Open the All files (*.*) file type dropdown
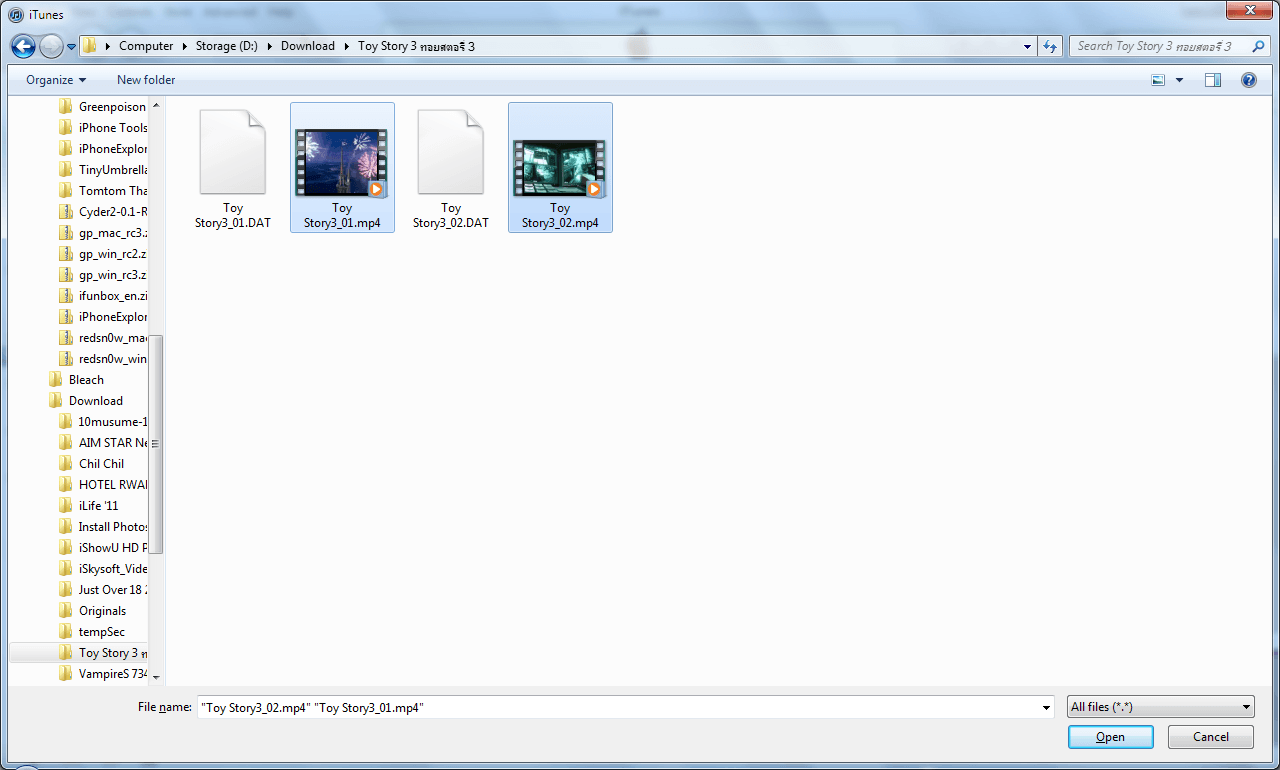 pyautogui.click(x=1161, y=707)
